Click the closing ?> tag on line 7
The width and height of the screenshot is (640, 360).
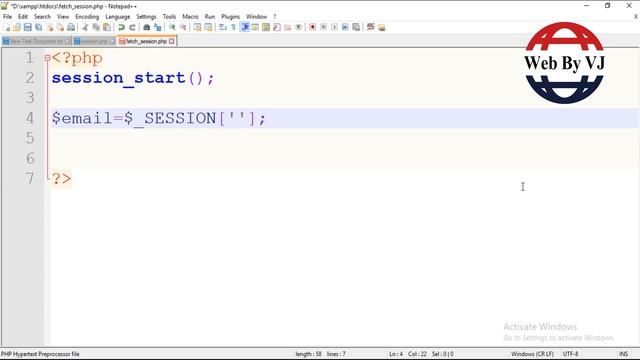click(61, 178)
